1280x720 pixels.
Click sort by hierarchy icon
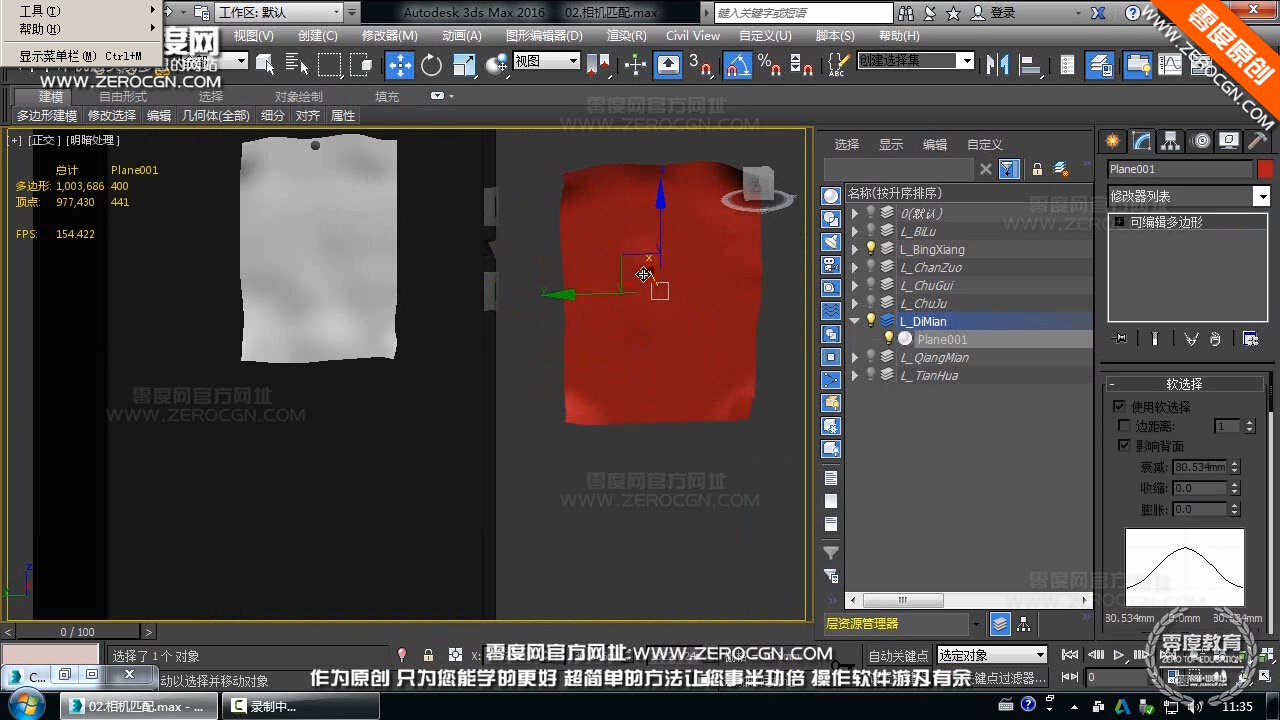[x=1024, y=624]
